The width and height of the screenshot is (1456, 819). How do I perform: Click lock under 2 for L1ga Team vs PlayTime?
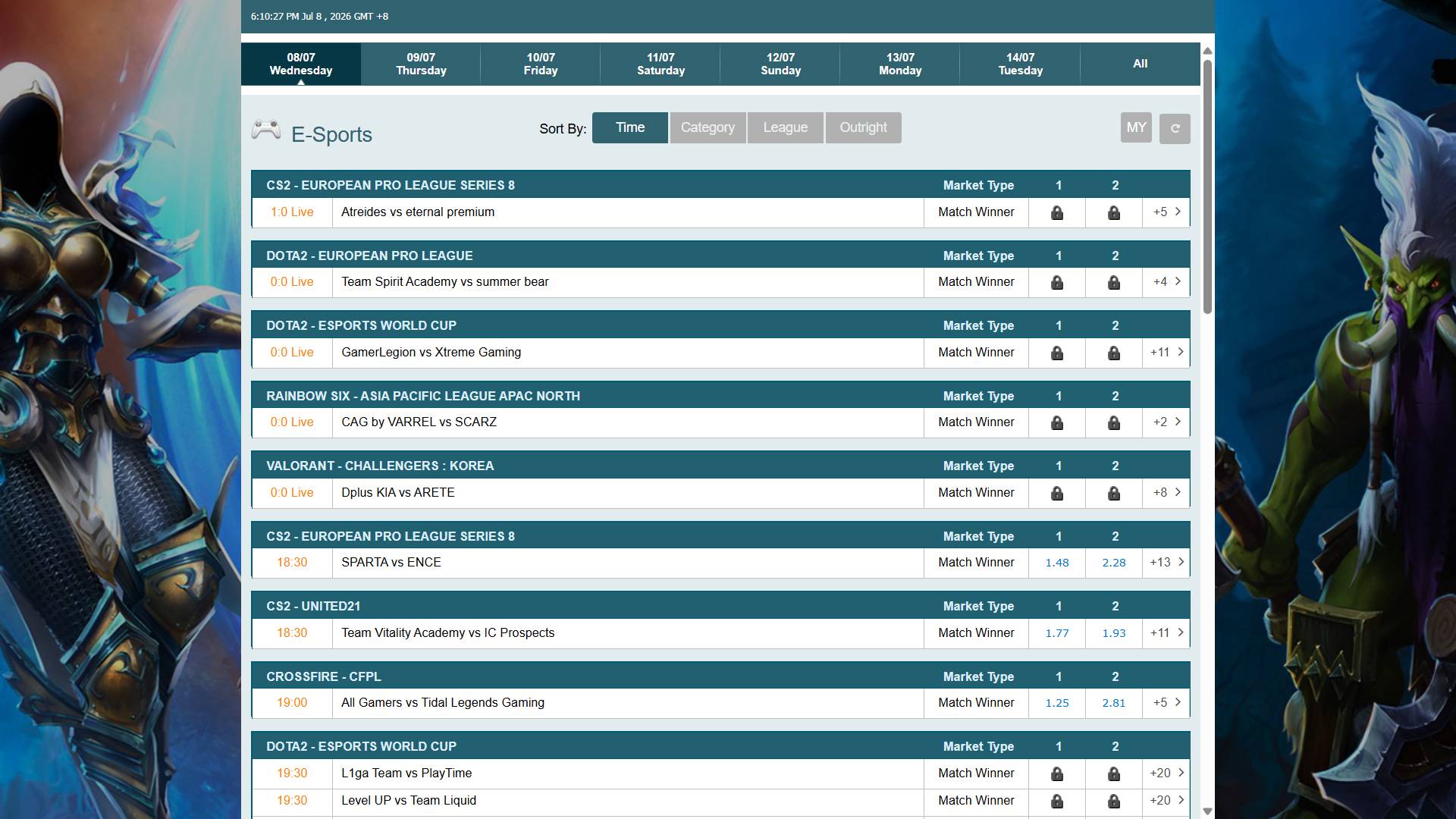click(x=1114, y=774)
